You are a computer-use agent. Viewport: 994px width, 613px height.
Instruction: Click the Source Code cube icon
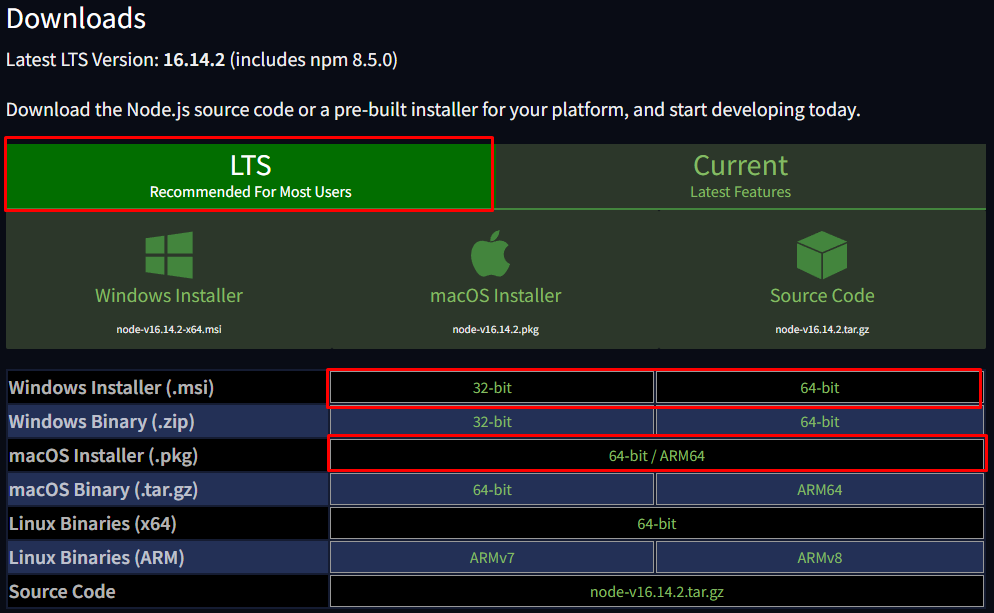821,253
